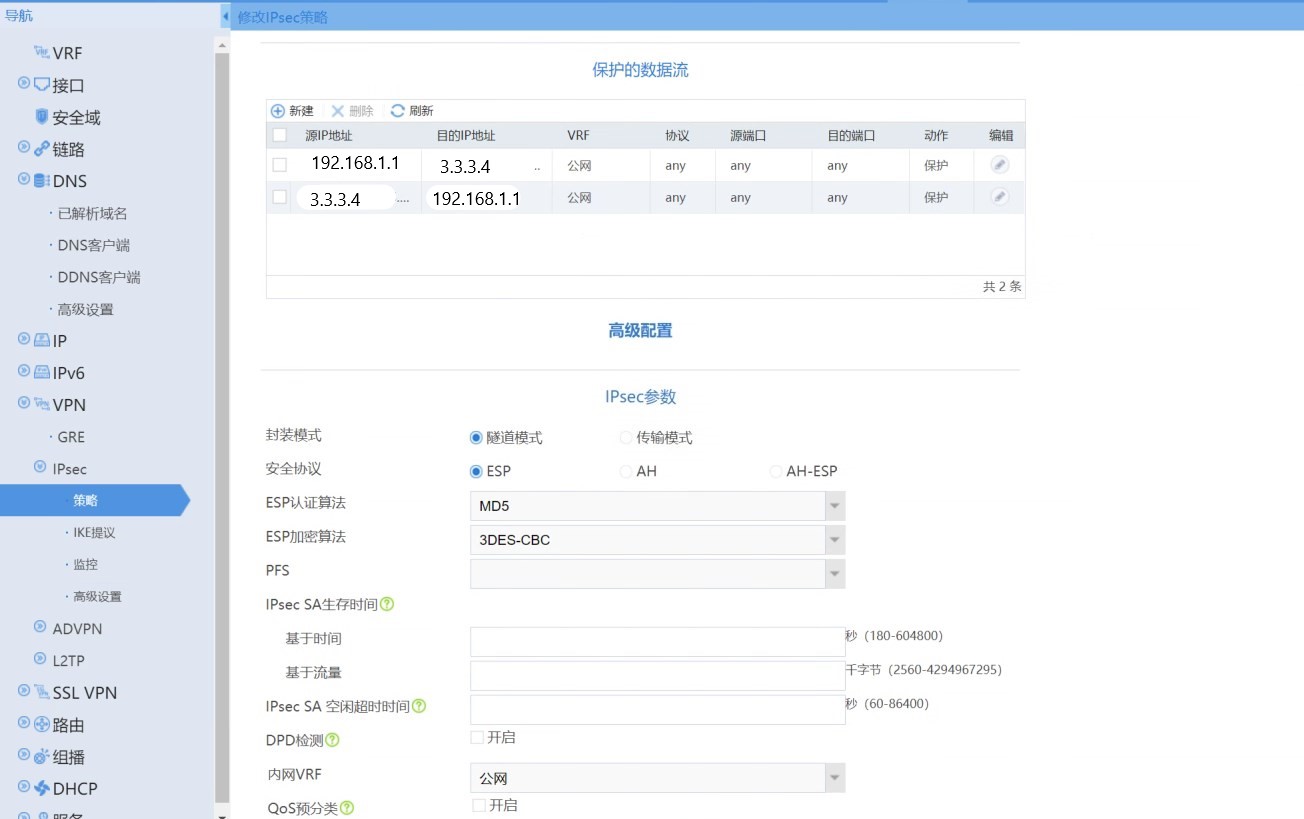Viewport: 1304px width, 819px height.
Task: Click the 源IP地址 column header
Action: tap(329, 136)
